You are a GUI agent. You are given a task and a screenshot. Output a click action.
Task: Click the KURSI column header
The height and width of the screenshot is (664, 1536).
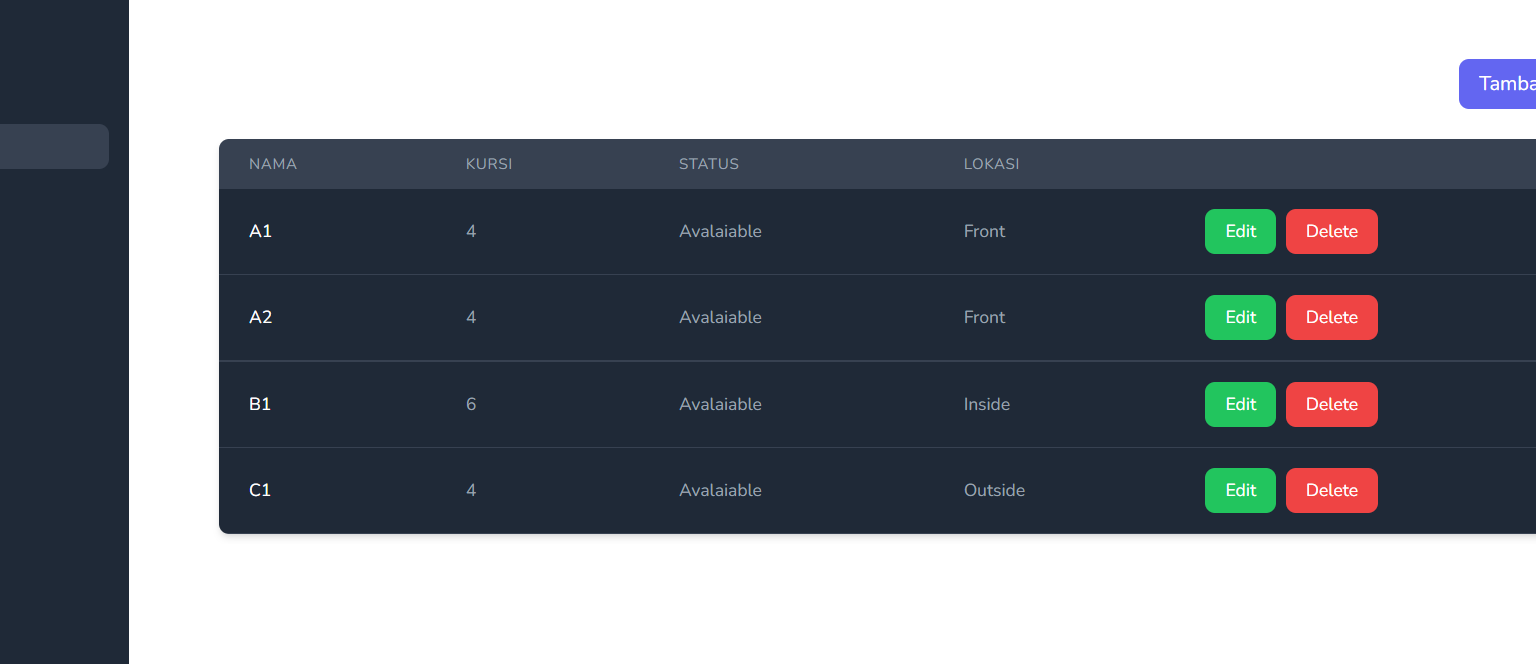[x=489, y=164]
